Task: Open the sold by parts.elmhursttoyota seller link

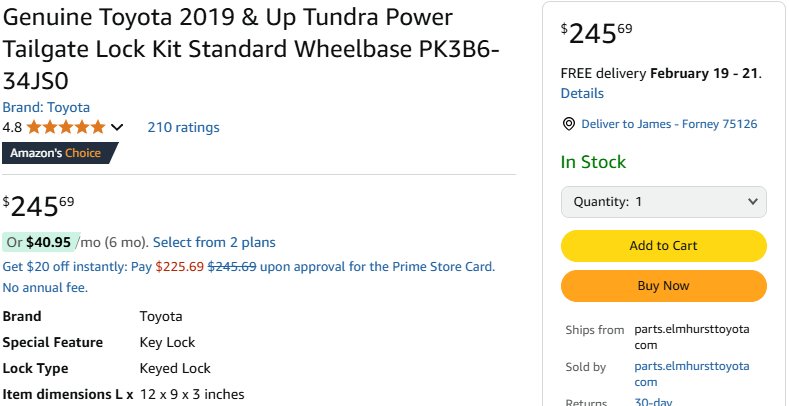Action: (691, 374)
